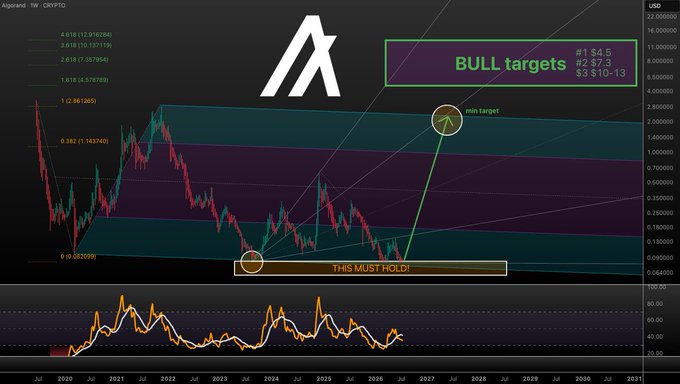Click the 'Algorand · 1W · CRYPTO' chart title
This screenshot has height=384, width=680.
[x=33, y=6]
